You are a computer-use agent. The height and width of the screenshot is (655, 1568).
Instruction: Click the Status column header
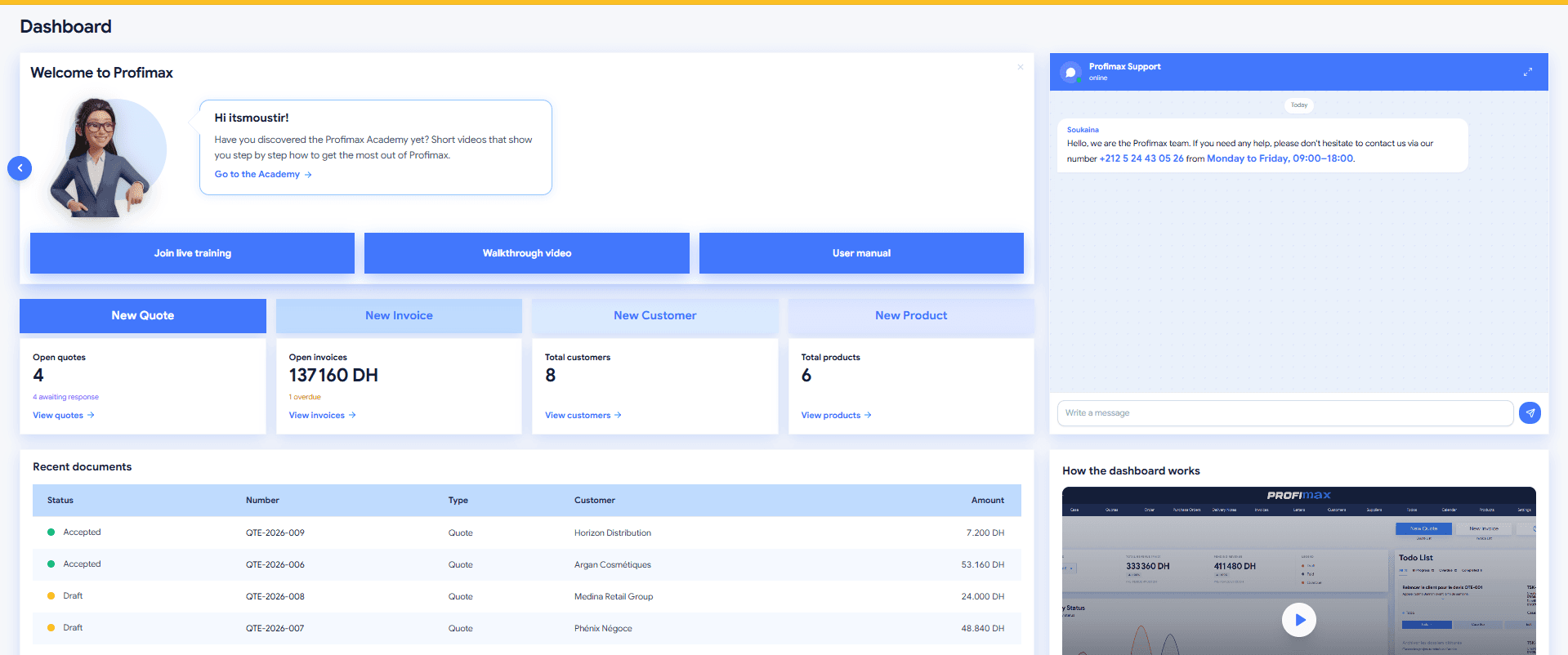click(60, 500)
